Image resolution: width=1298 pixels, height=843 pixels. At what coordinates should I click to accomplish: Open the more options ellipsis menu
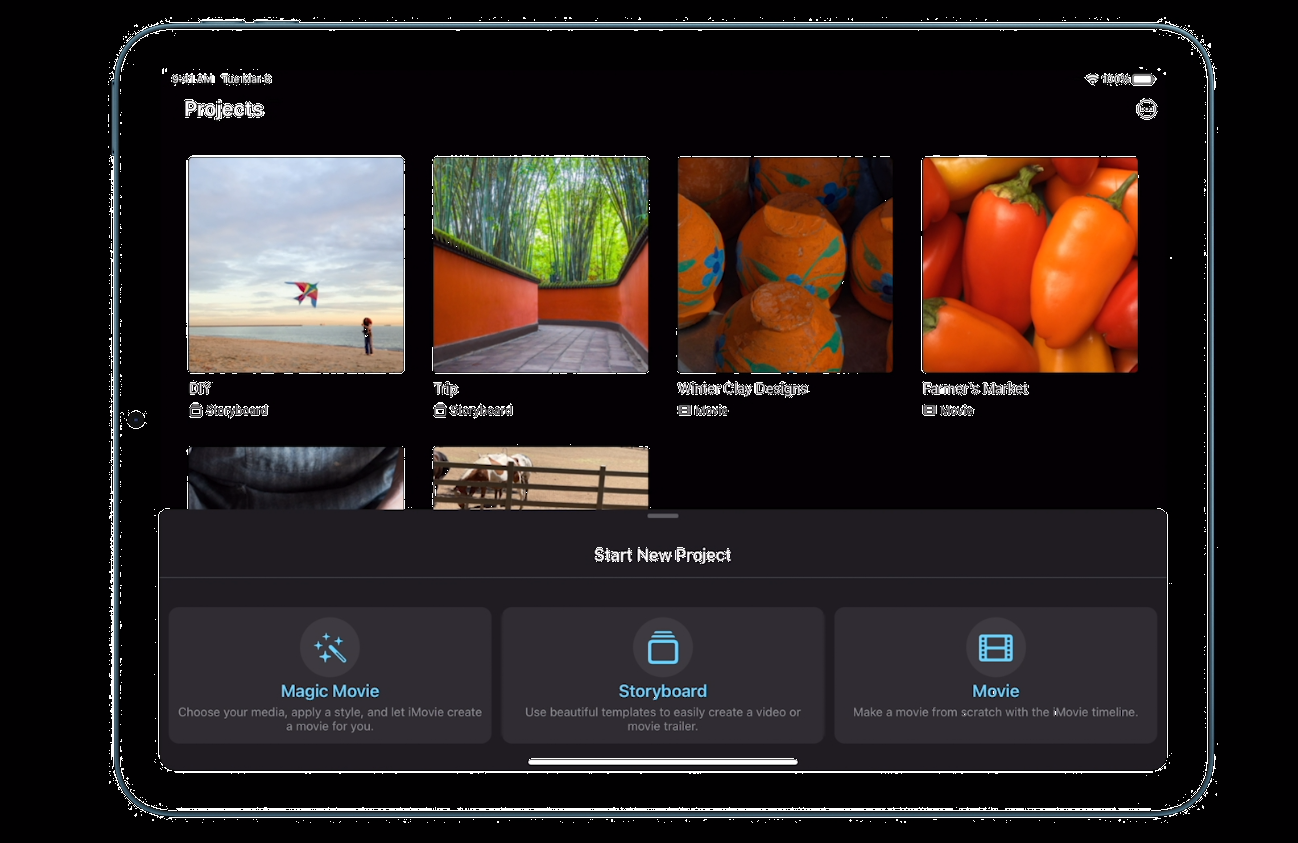(x=1146, y=109)
